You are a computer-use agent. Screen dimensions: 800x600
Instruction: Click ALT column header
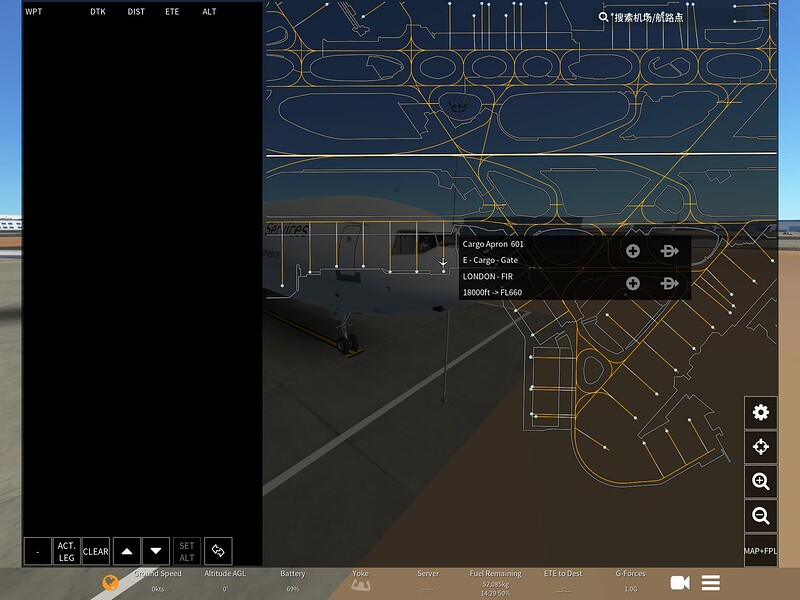pyautogui.click(x=209, y=11)
